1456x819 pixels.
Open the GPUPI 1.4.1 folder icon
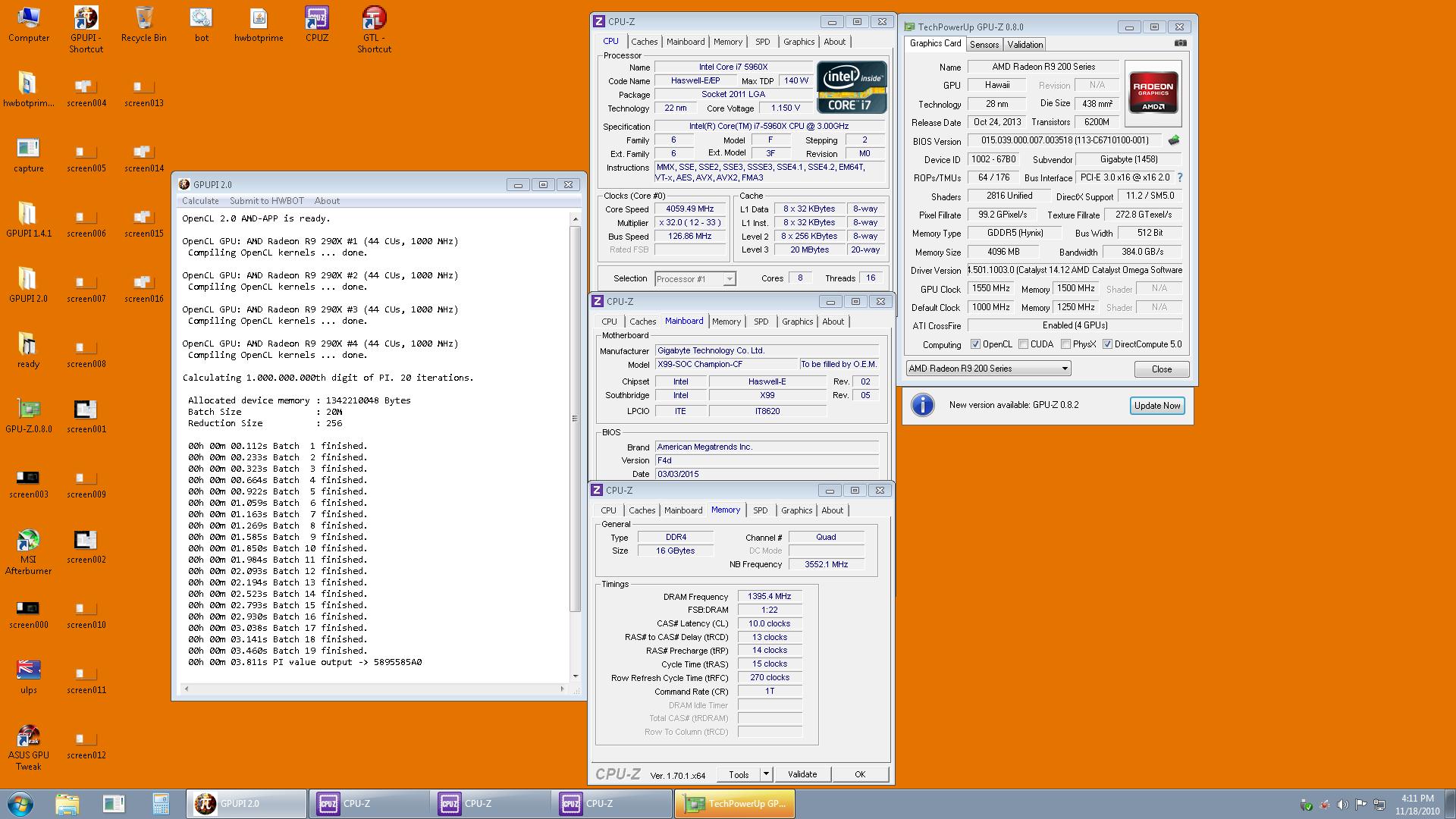[28, 220]
